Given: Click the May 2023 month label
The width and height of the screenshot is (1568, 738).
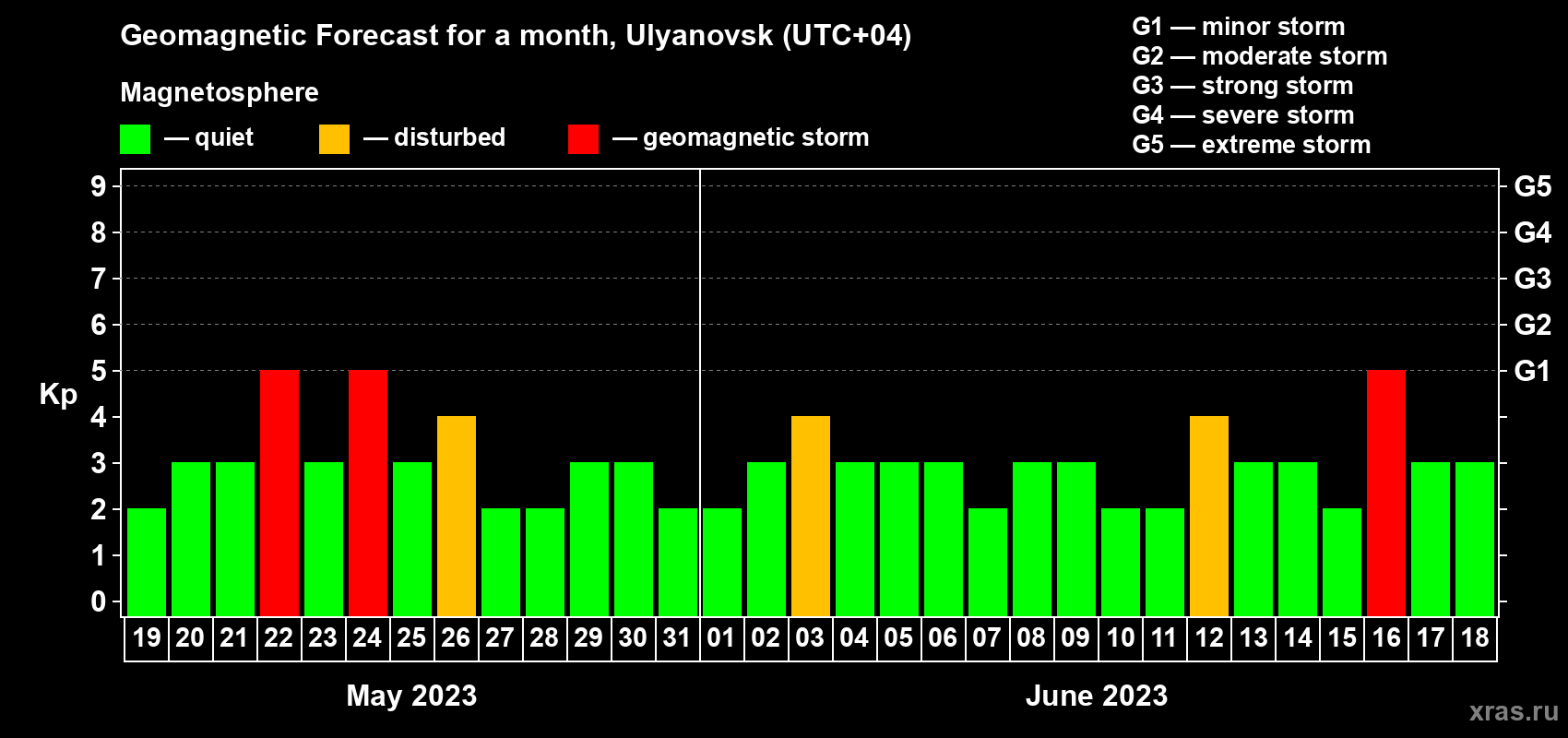Looking at the screenshot, I should (x=411, y=696).
